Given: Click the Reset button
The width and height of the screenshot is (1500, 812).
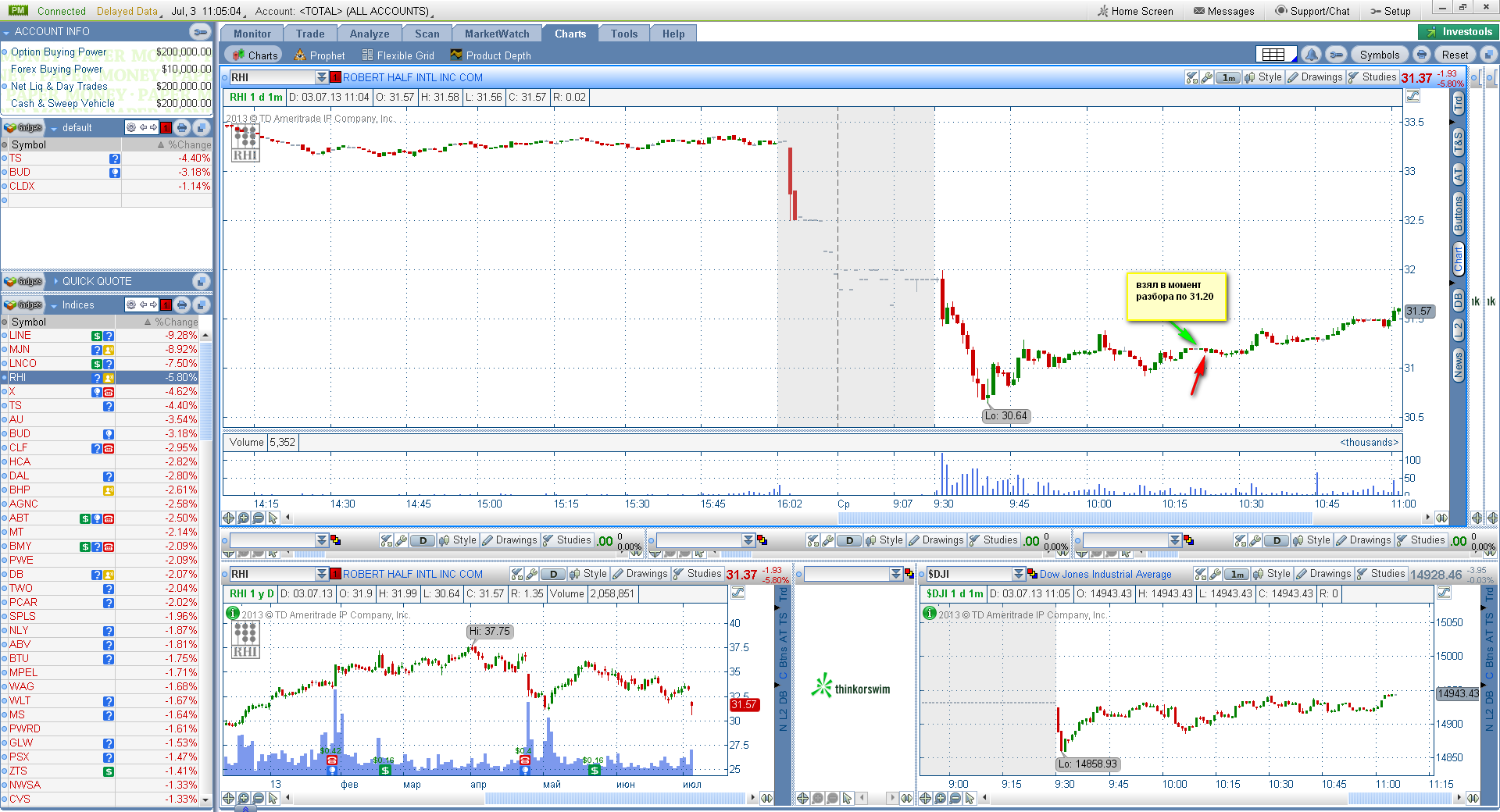Looking at the screenshot, I should (1455, 55).
